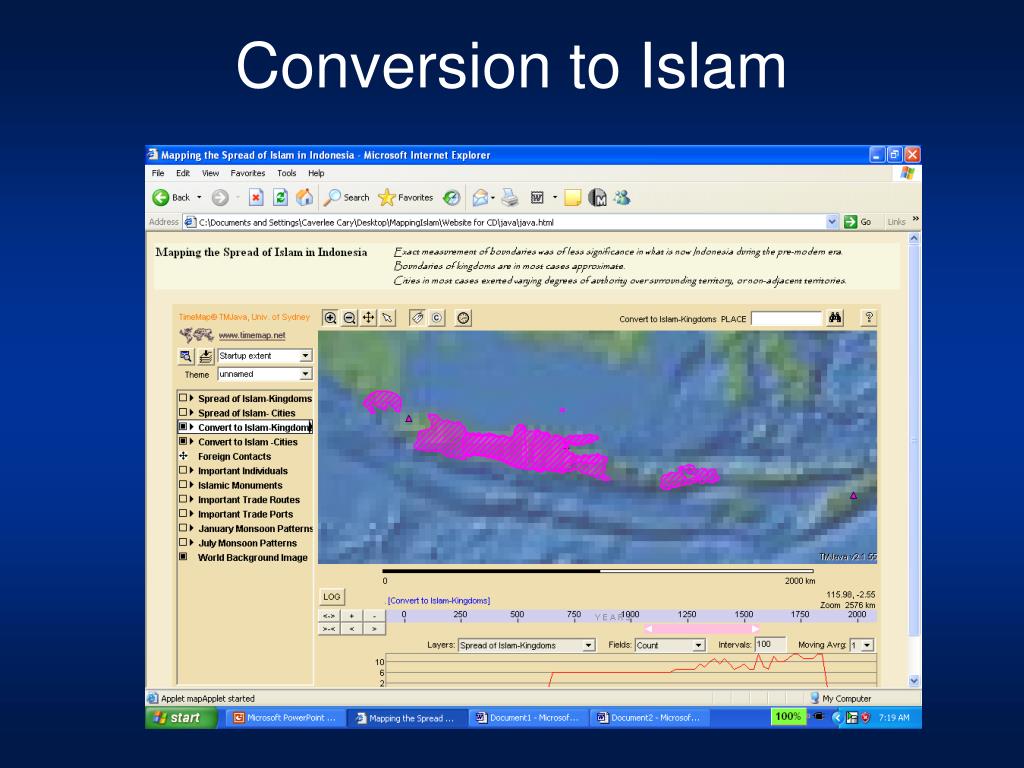Open the Favorites menu
This screenshot has width=1024, height=768.
pos(248,173)
